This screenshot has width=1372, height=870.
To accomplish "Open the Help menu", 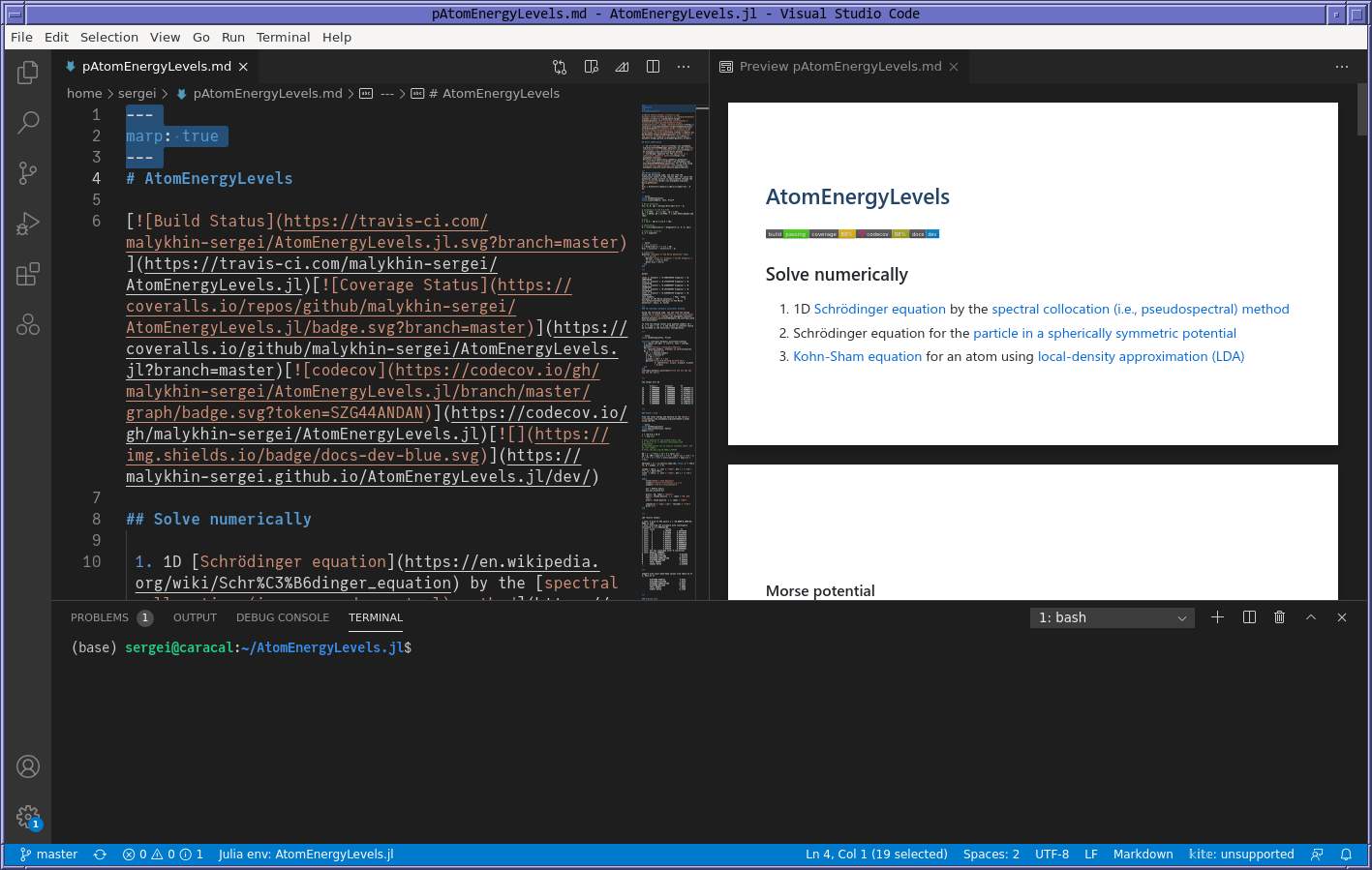I will coord(337,37).
